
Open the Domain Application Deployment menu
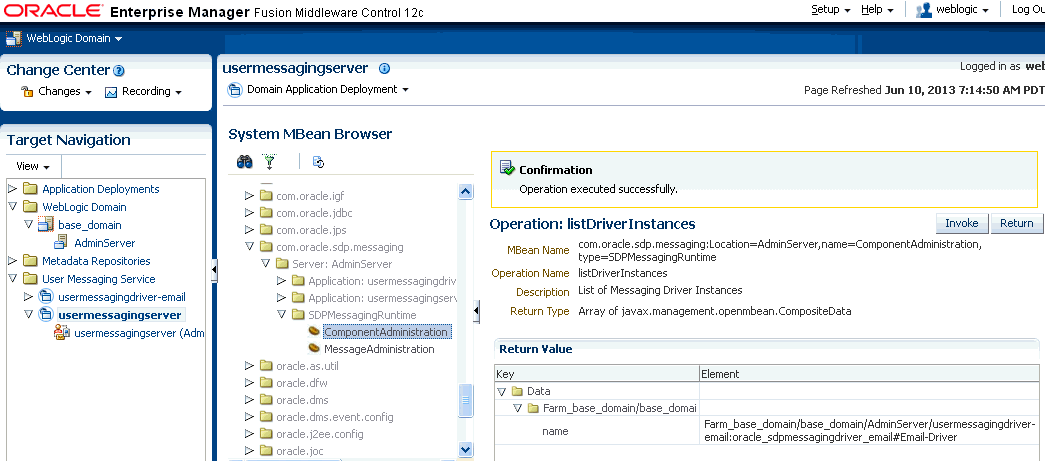pyautogui.click(x=328, y=89)
